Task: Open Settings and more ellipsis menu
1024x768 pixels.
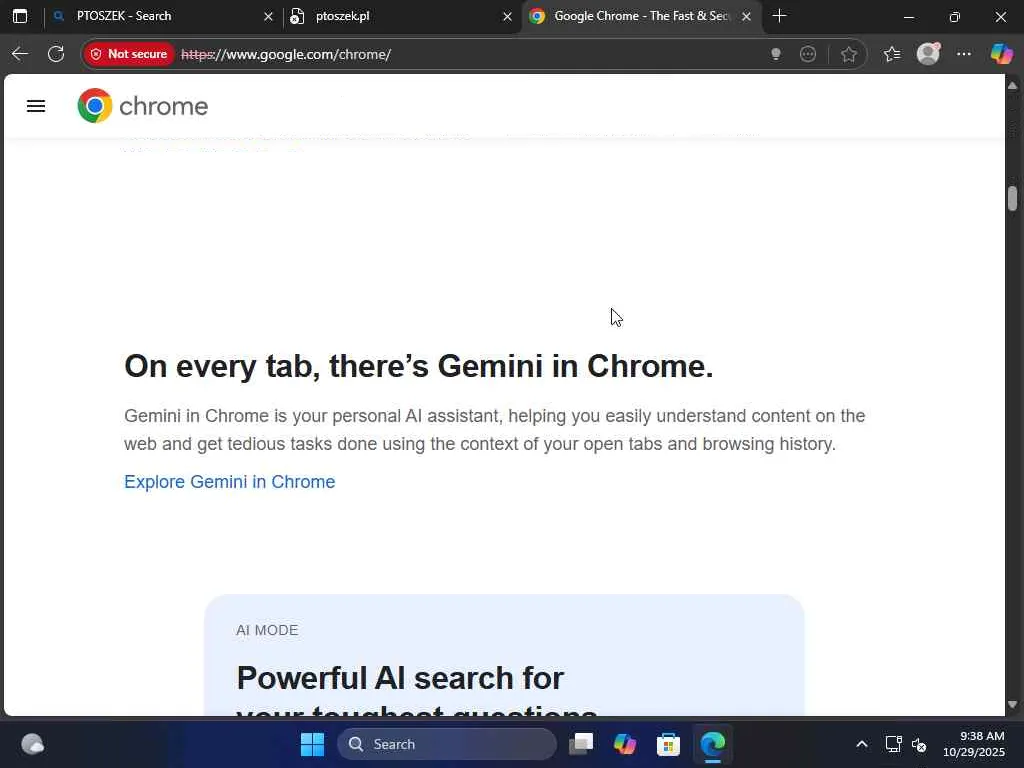Action: tap(963, 54)
